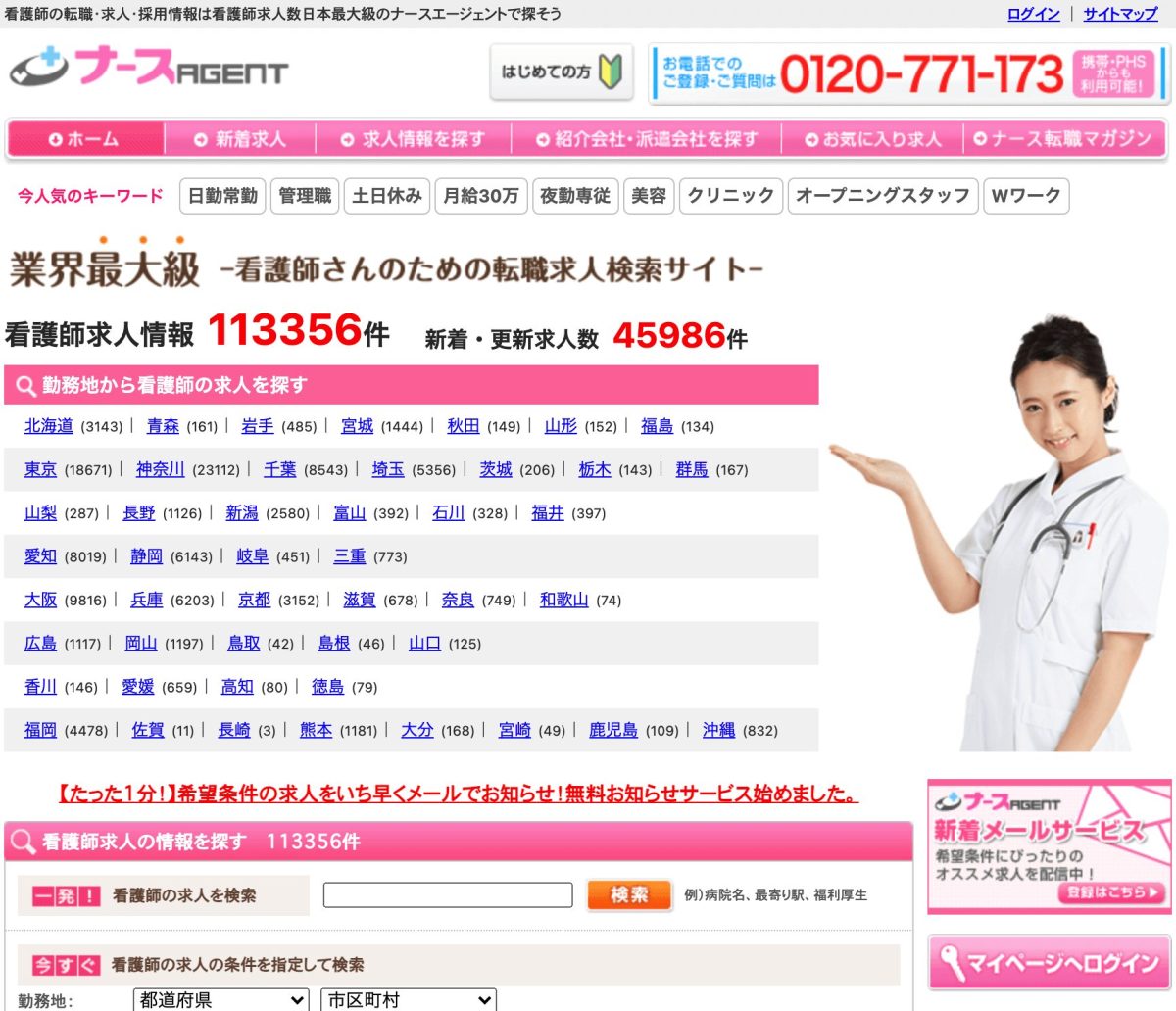The width and height of the screenshot is (1176, 1011).
Task: Open the 市区町村 city dropdown
Action: (409, 1000)
